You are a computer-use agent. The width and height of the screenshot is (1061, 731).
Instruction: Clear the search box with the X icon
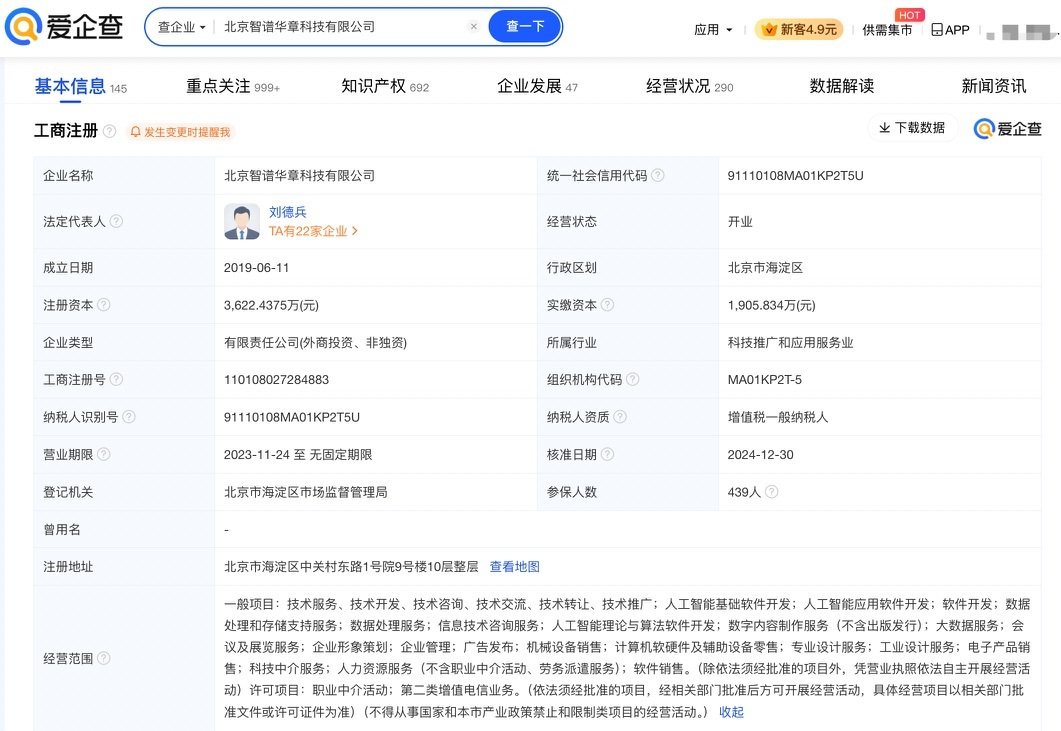coord(474,27)
